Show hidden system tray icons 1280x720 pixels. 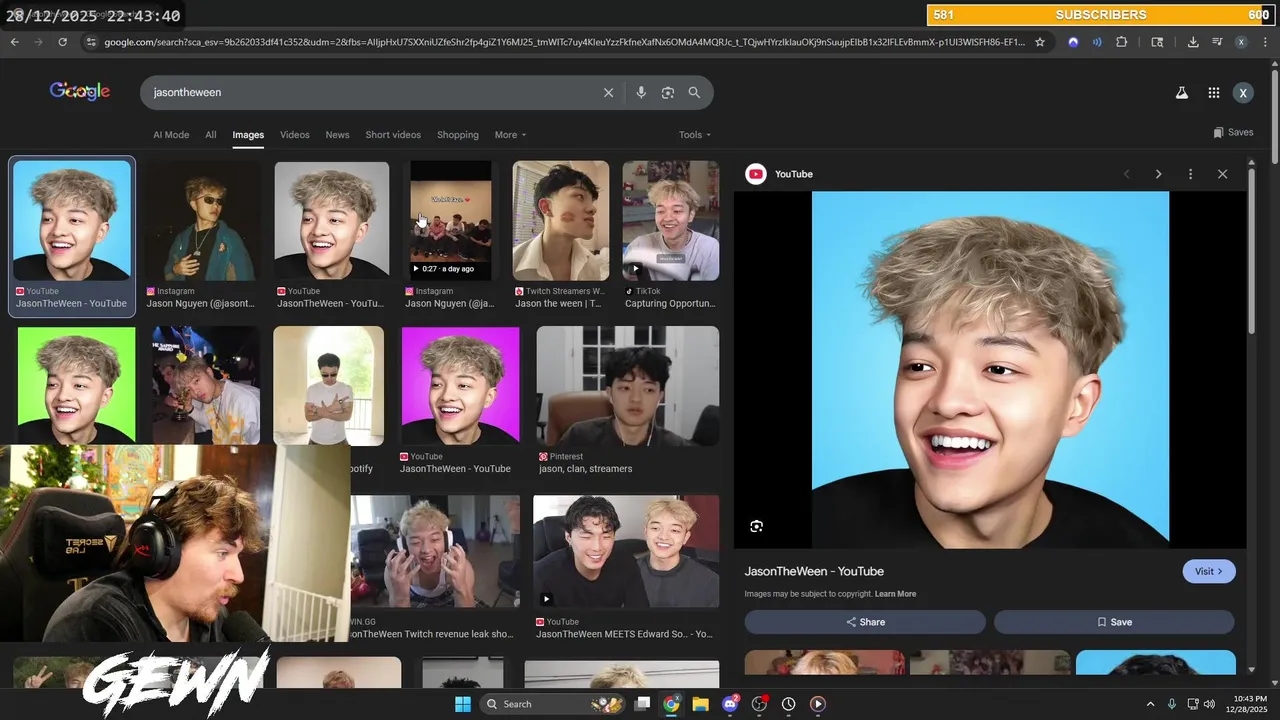pyautogui.click(x=1150, y=704)
